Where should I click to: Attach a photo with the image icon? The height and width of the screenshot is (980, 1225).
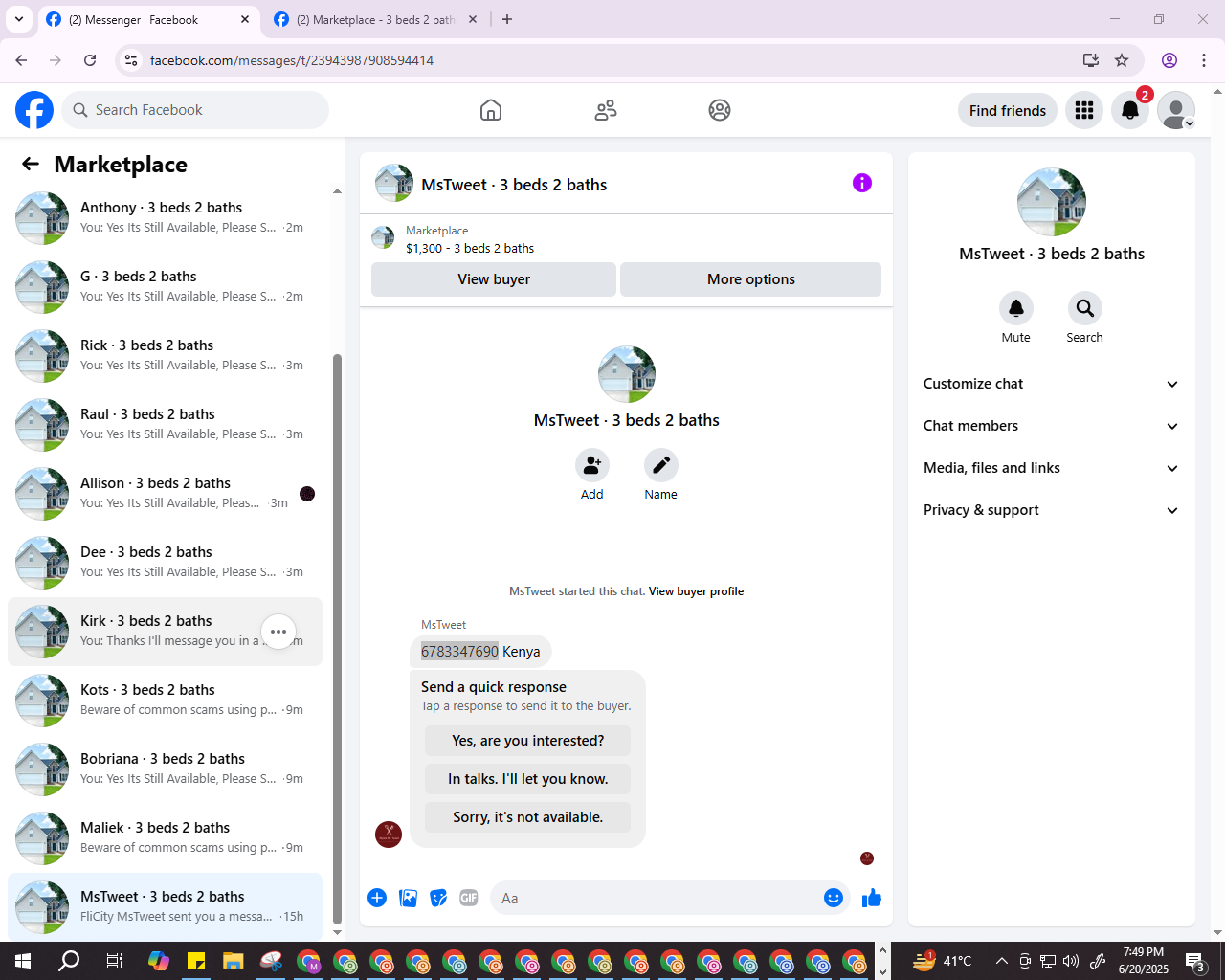pyautogui.click(x=408, y=898)
